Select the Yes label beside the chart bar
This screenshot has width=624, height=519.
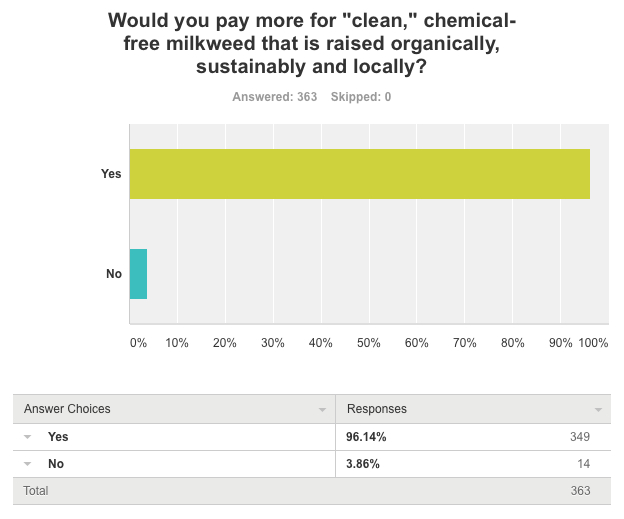[111, 174]
